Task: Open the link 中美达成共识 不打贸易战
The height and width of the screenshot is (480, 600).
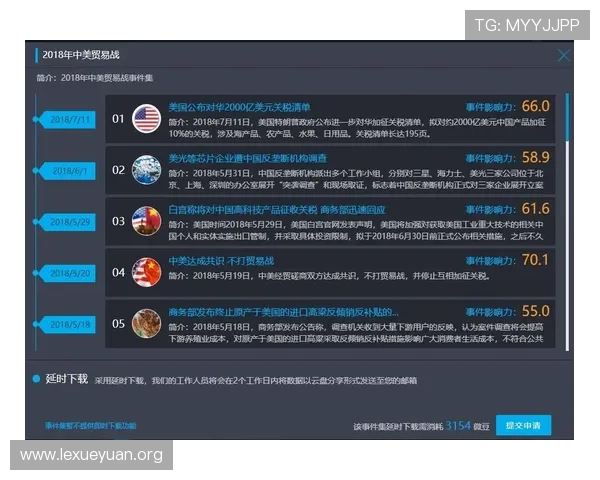Action: point(221,261)
